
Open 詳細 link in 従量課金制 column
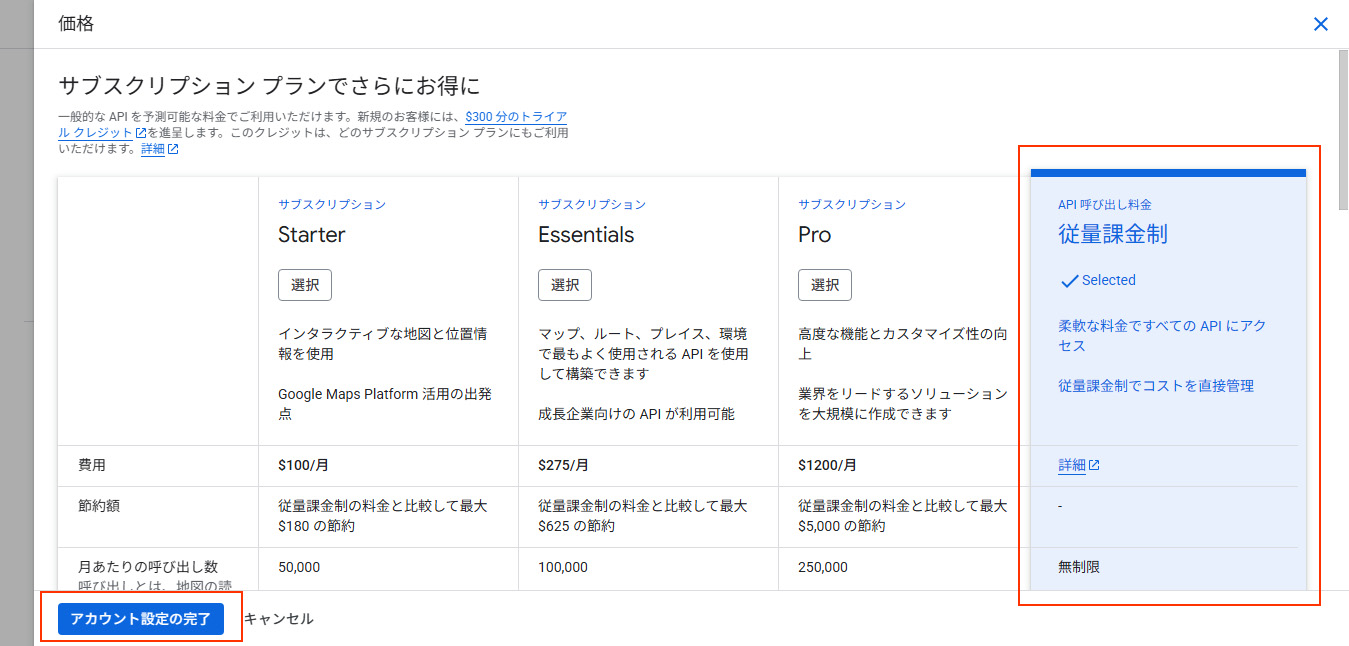point(1071,466)
